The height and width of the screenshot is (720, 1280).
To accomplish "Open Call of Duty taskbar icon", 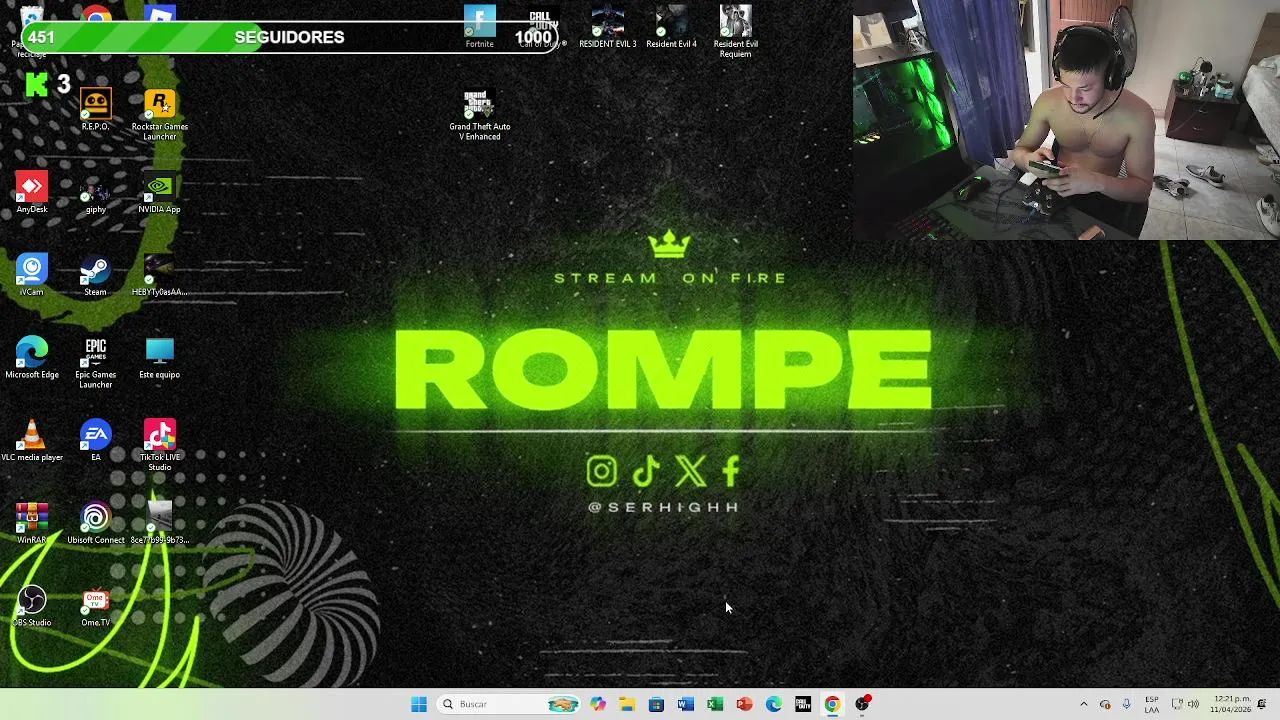I will point(803,704).
